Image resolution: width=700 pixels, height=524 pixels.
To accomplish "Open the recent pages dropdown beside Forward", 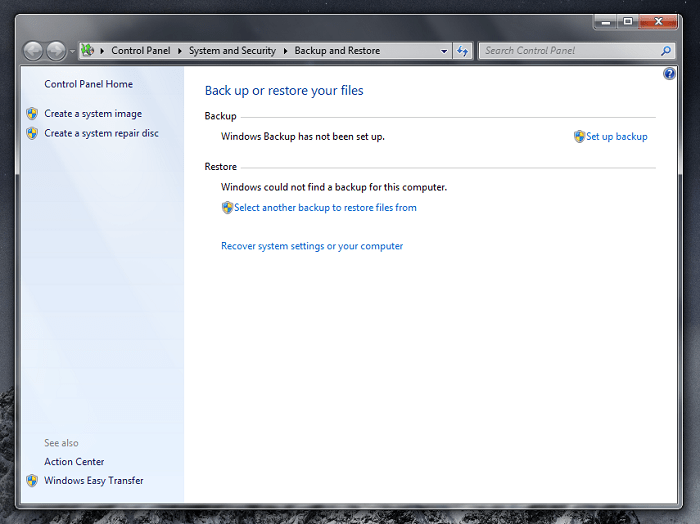I will (73, 51).
